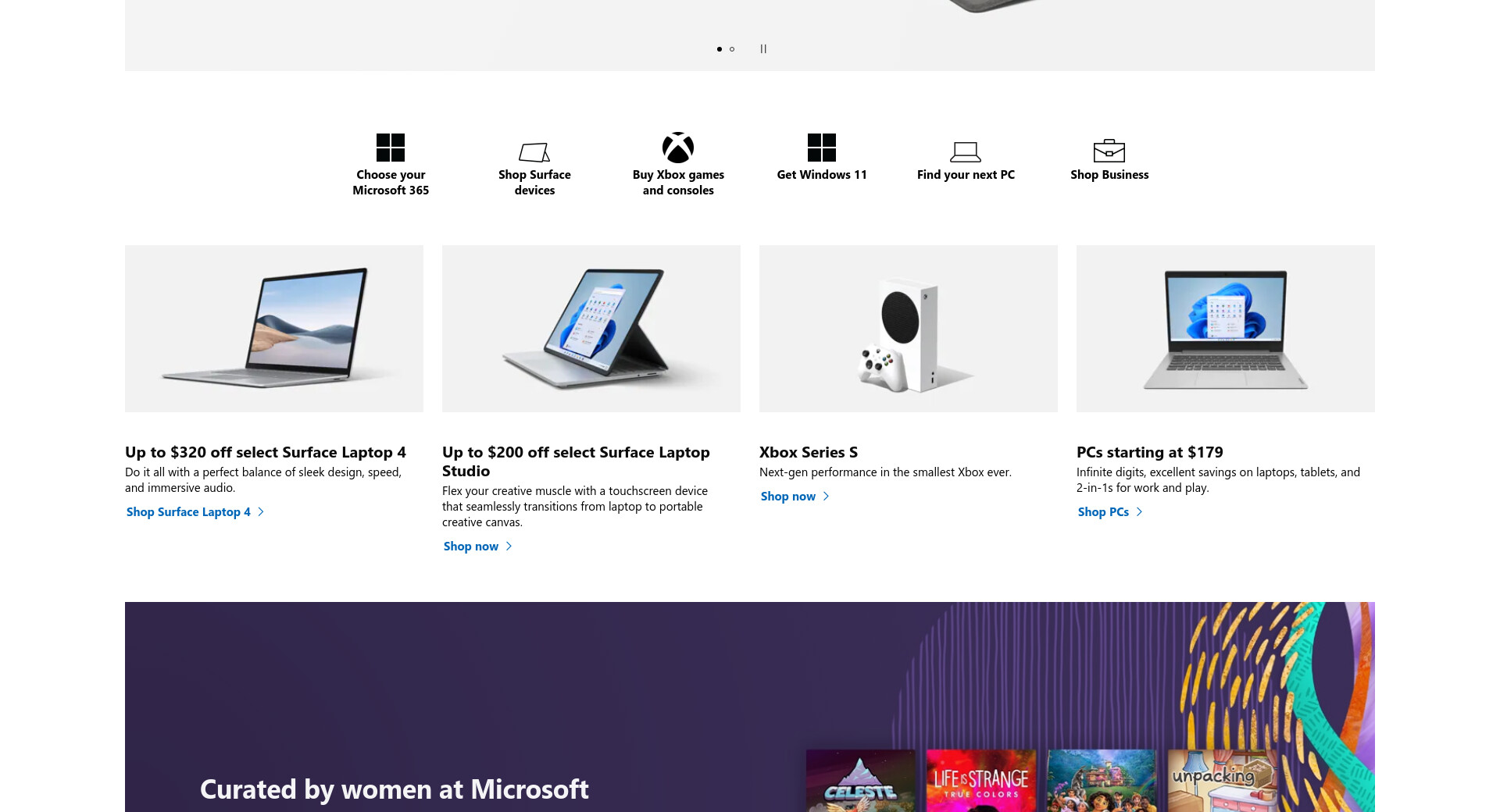1500x812 pixels.
Task: Click the Shop Surface Laptop 4 link
Action: click(195, 512)
